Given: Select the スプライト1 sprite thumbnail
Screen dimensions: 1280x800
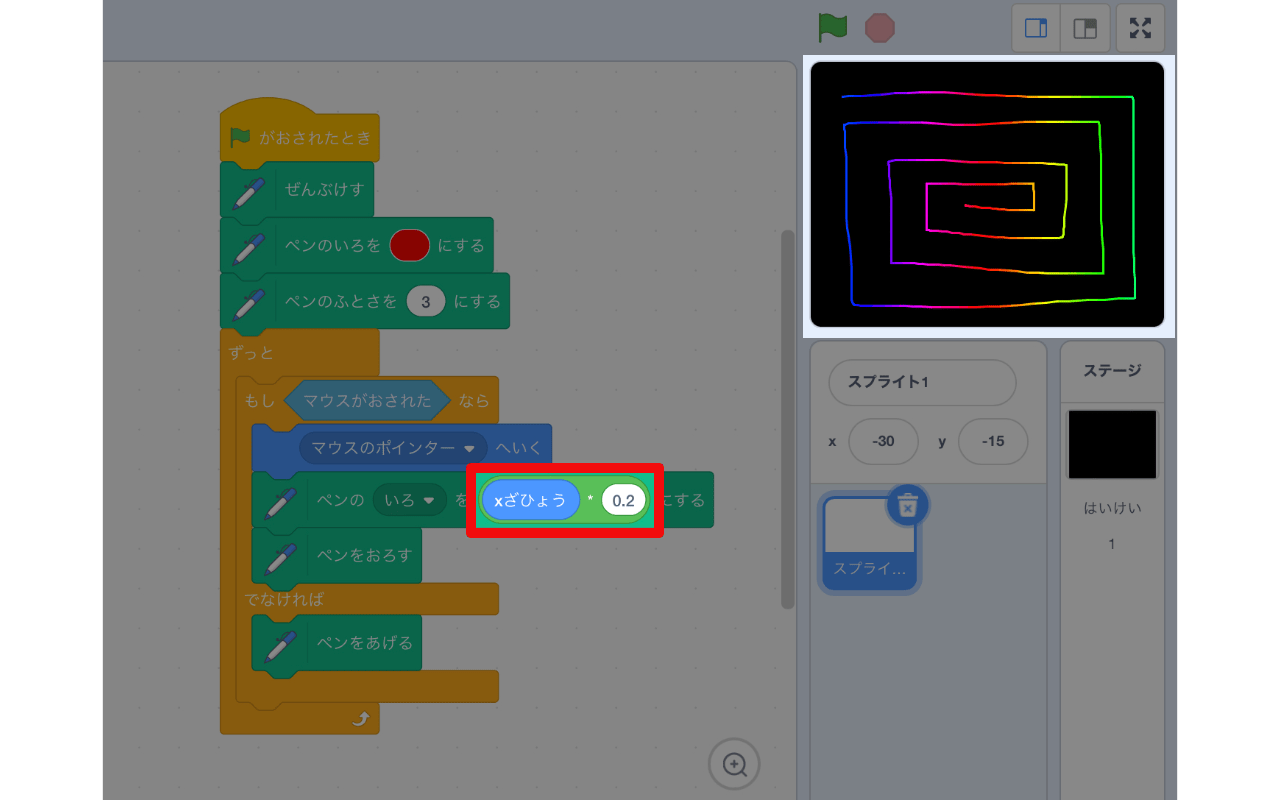Looking at the screenshot, I should tap(869, 543).
